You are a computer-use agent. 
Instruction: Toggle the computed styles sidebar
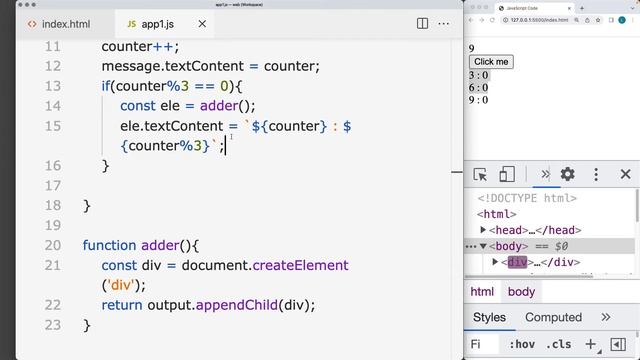click(618, 344)
